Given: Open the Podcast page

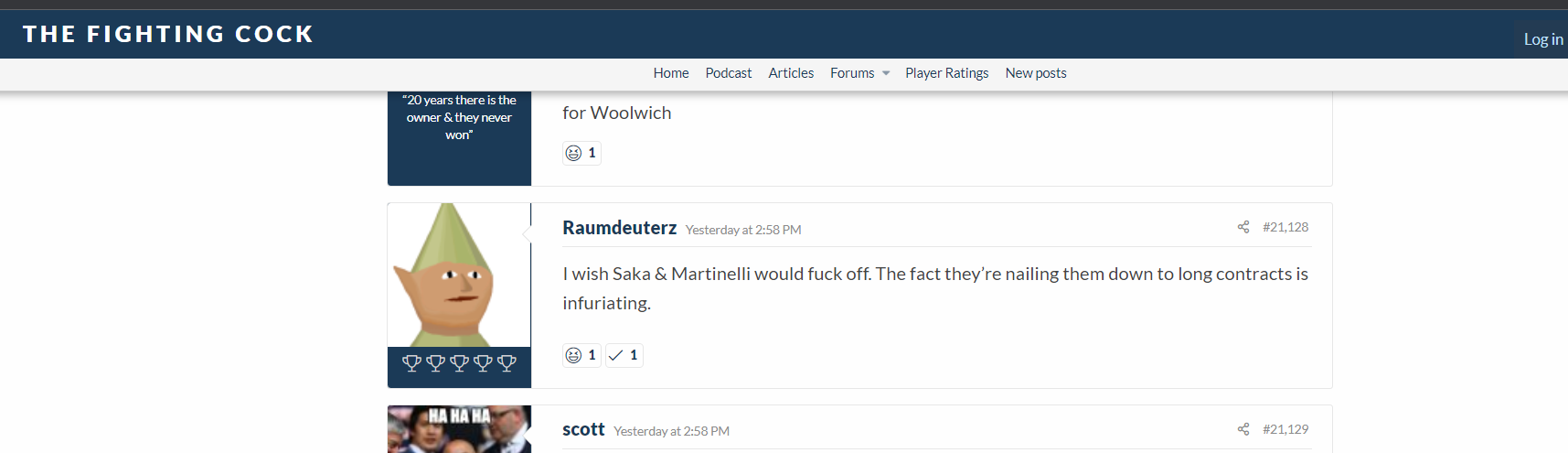Looking at the screenshot, I should (x=729, y=73).
